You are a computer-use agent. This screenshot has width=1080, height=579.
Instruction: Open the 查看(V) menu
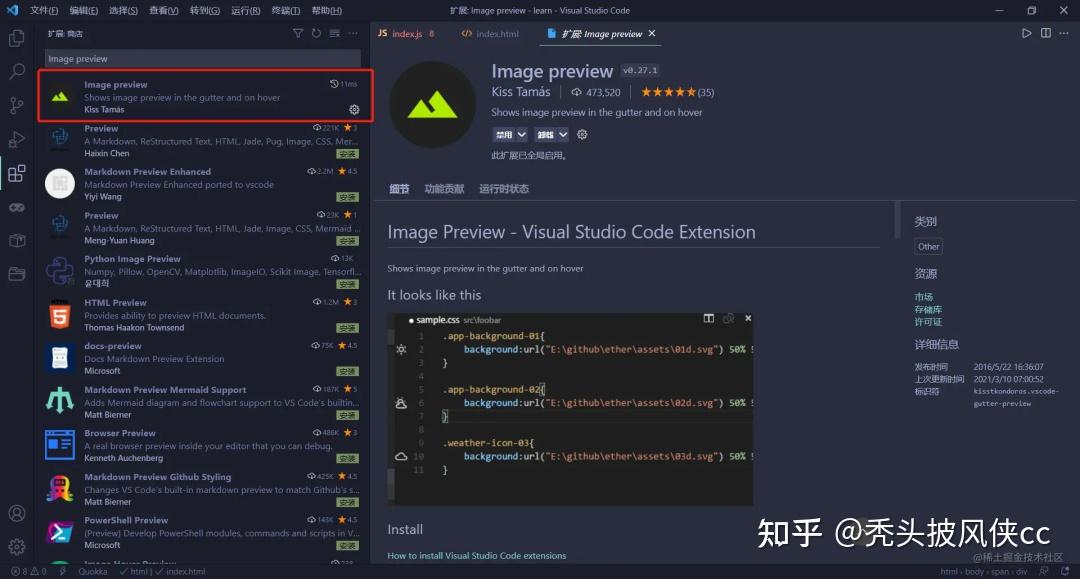[x=164, y=10]
